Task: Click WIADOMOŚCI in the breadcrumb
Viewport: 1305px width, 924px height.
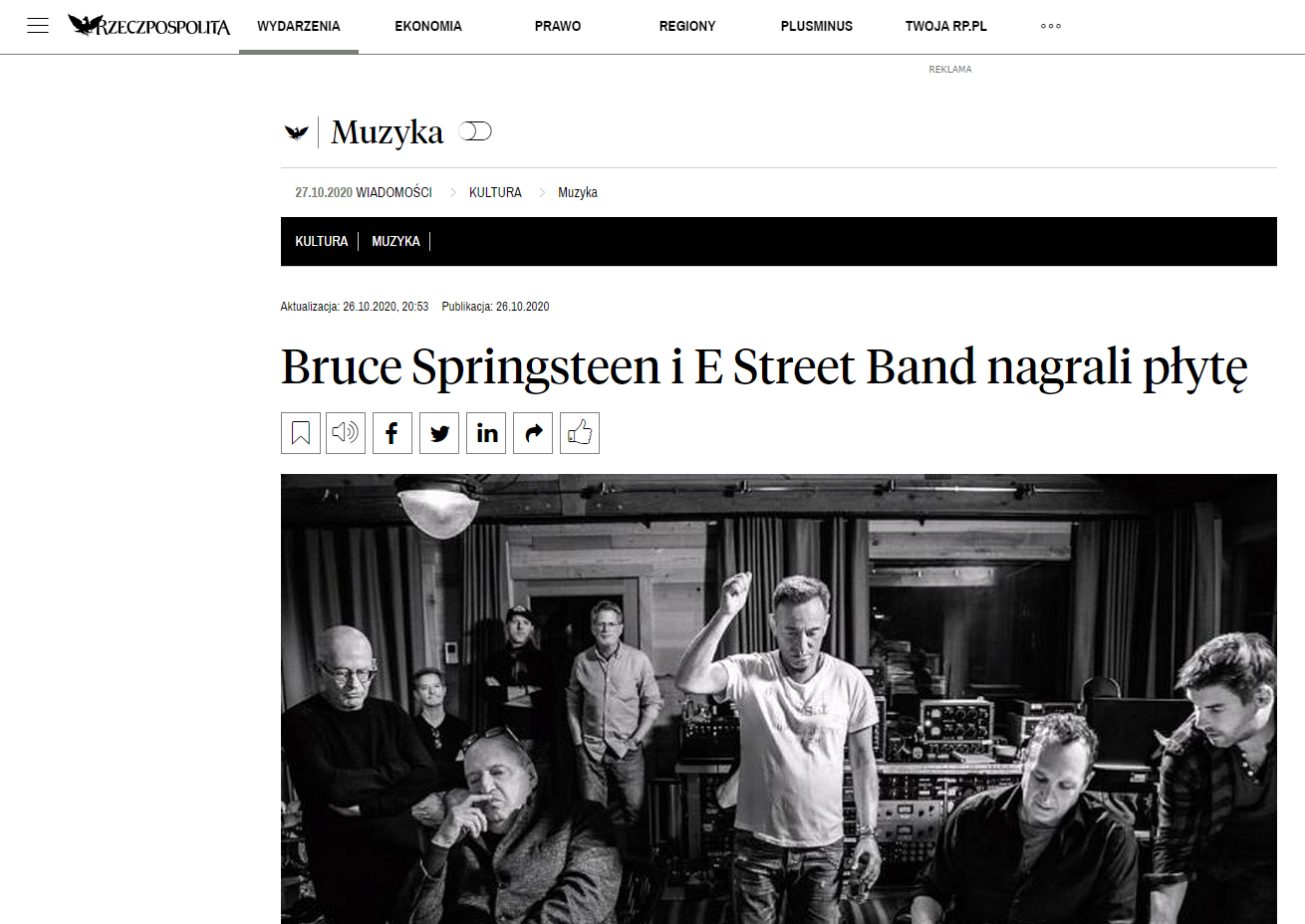Action: coord(394,192)
